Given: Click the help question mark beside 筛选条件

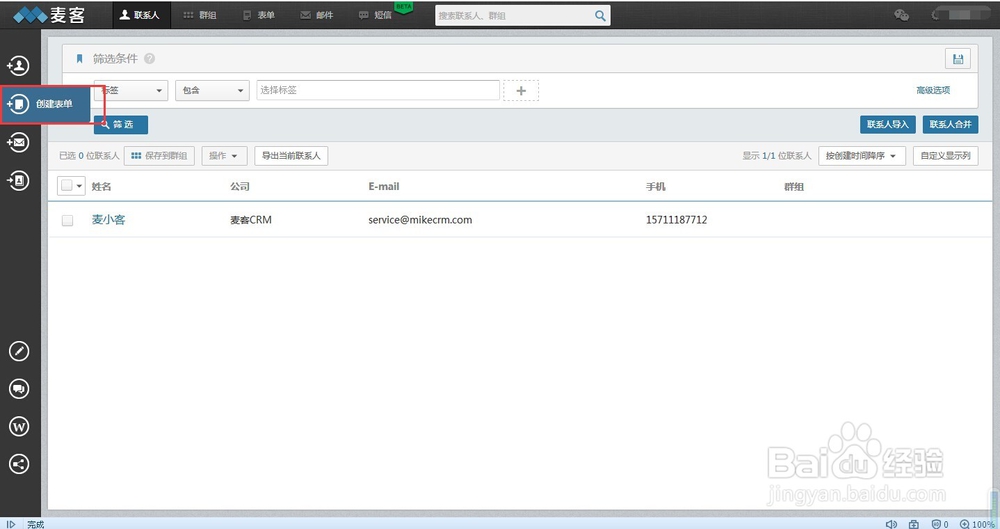Looking at the screenshot, I should pos(149,59).
